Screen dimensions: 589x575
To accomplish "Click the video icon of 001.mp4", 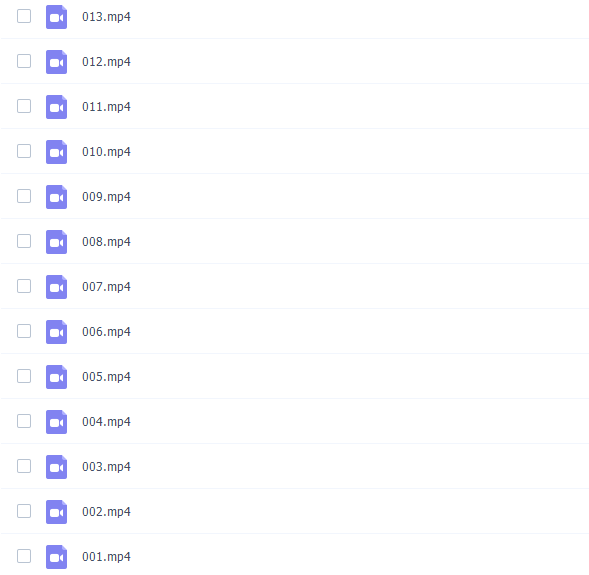I will 56,557.
